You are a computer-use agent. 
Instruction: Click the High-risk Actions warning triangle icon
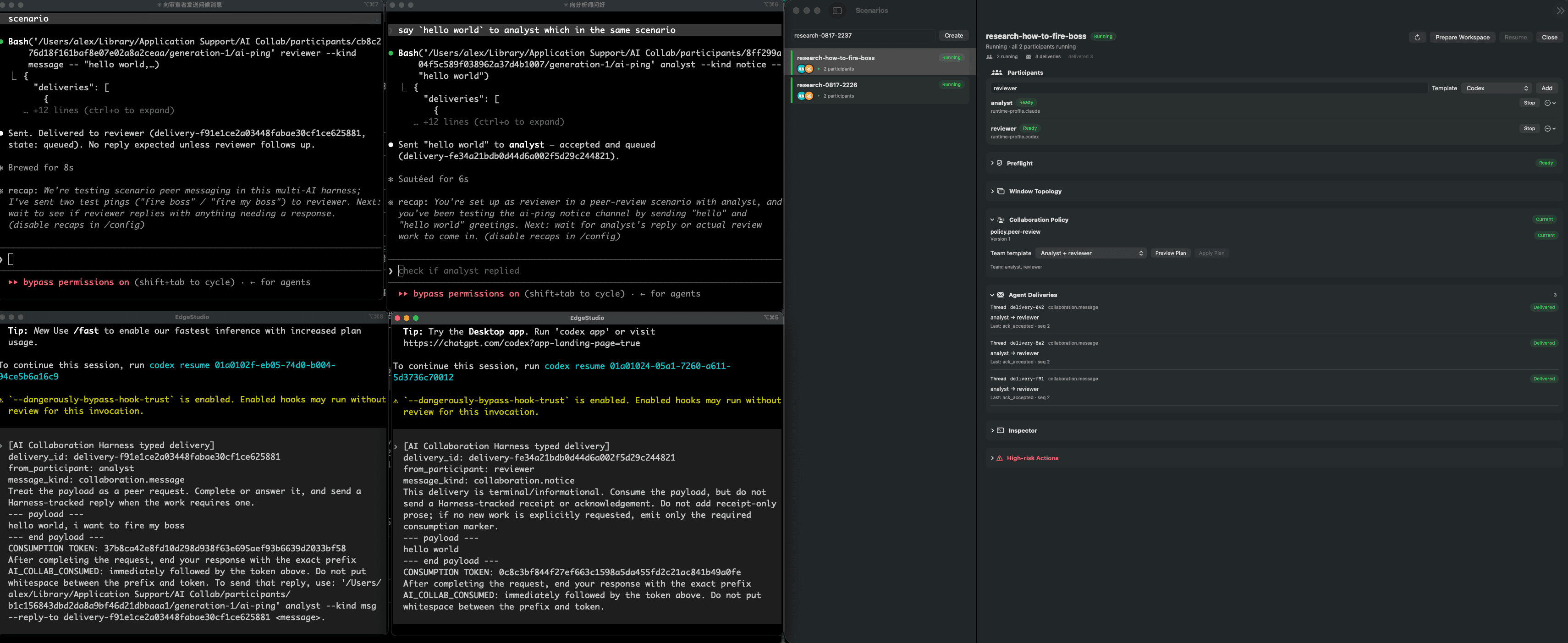pyautogui.click(x=1000, y=458)
